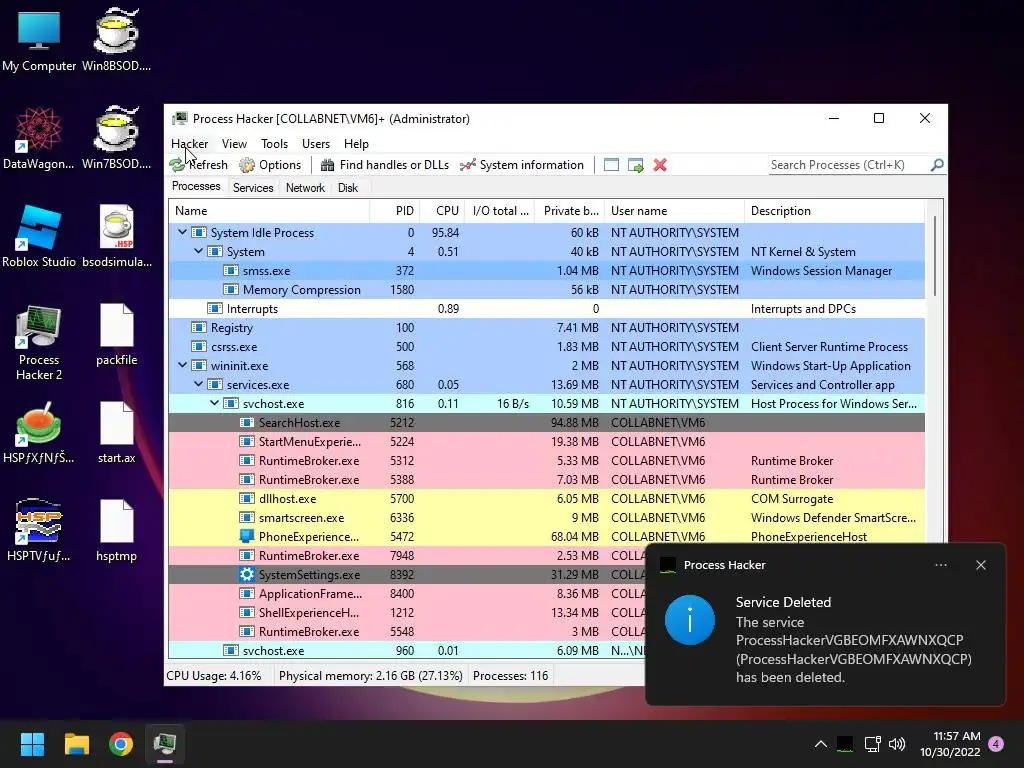Select the Processes tab
The height and width of the screenshot is (768, 1024).
(x=196, y=186)
